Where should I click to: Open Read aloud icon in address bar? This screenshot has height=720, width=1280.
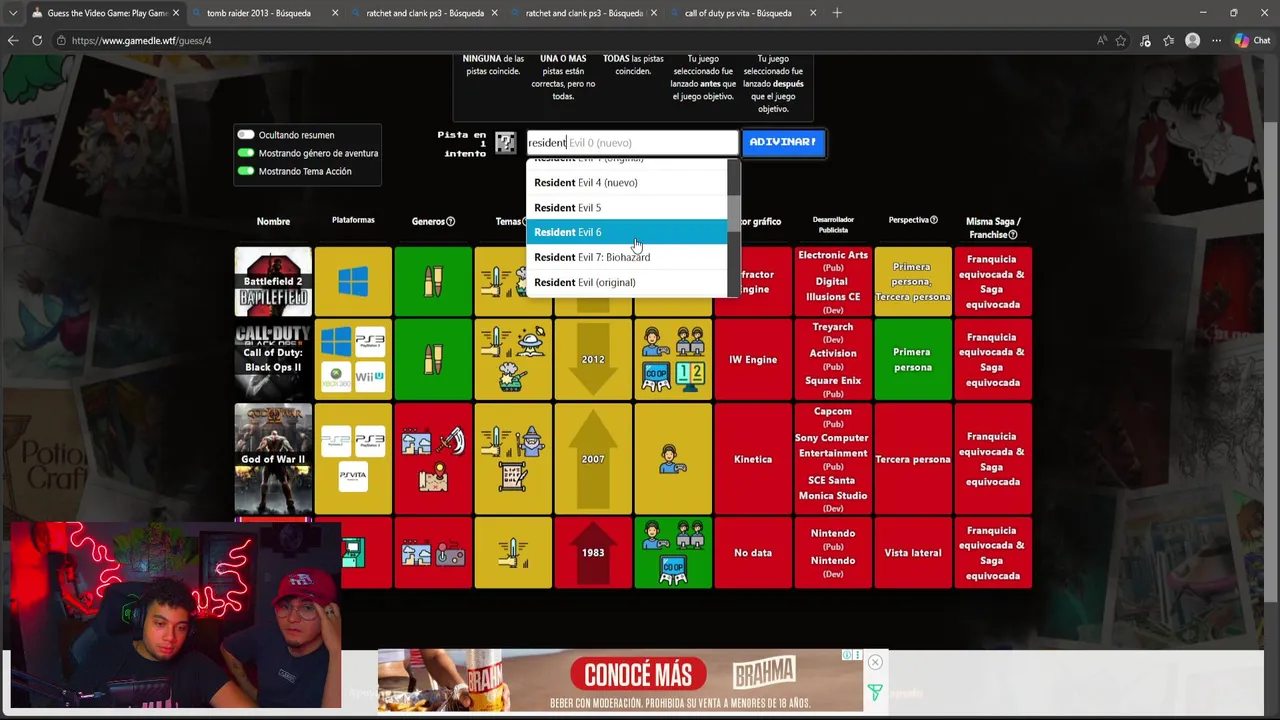pyautogui.click(x=1101, y=40)
